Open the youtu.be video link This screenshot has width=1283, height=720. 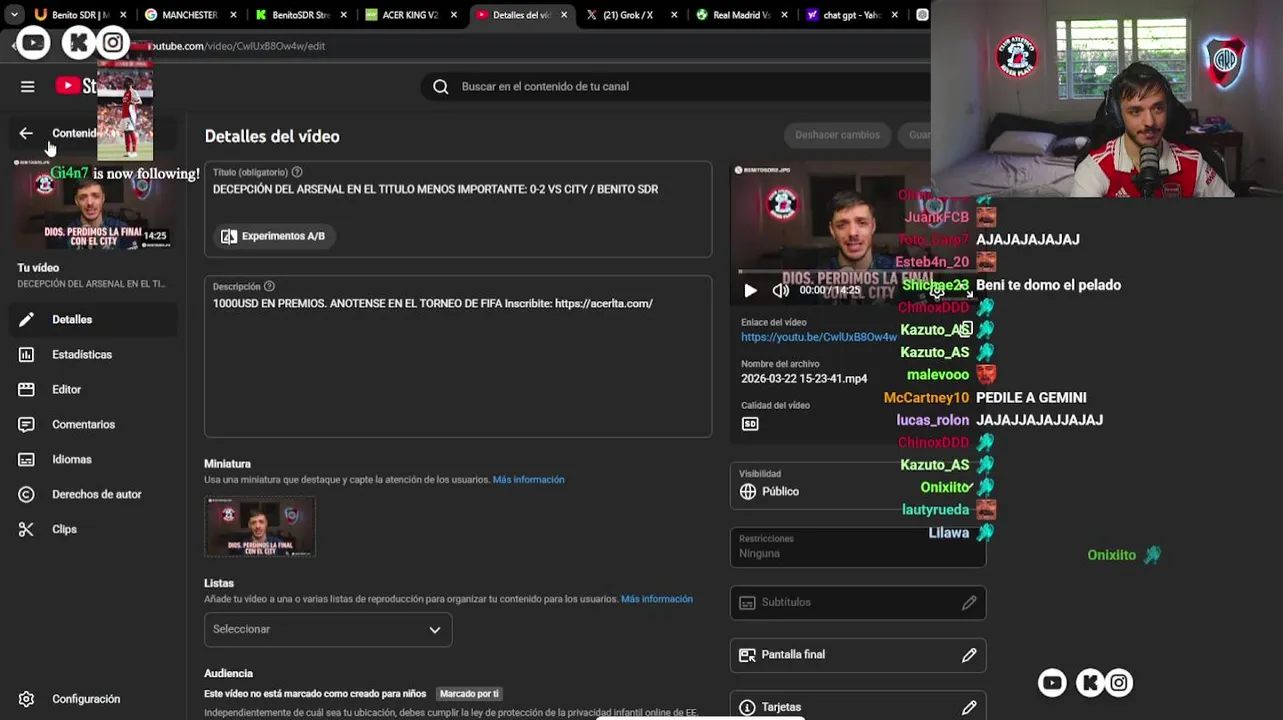[x=819, y=338]
